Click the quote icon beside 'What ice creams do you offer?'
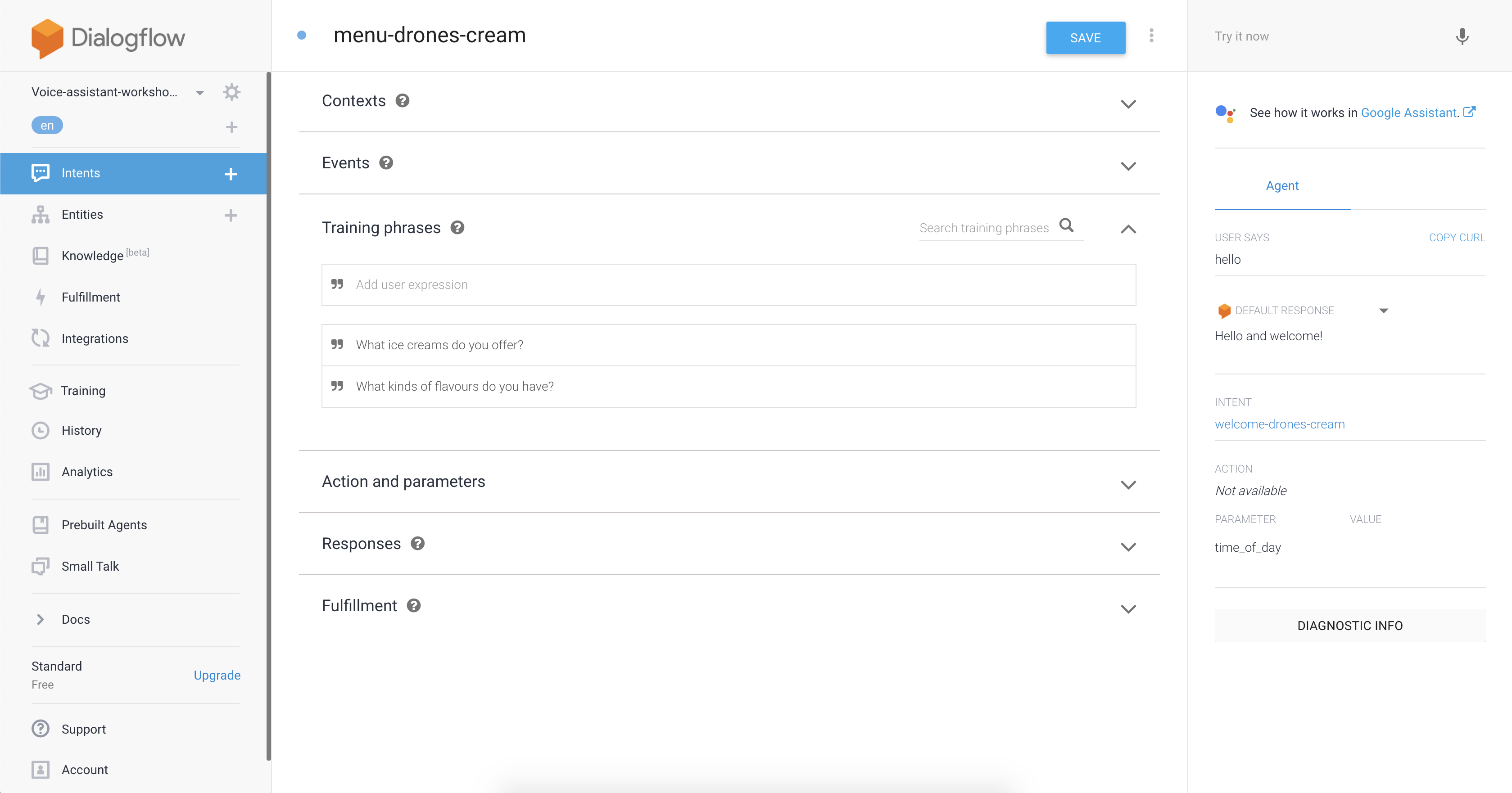 click(x=338, y=344)
